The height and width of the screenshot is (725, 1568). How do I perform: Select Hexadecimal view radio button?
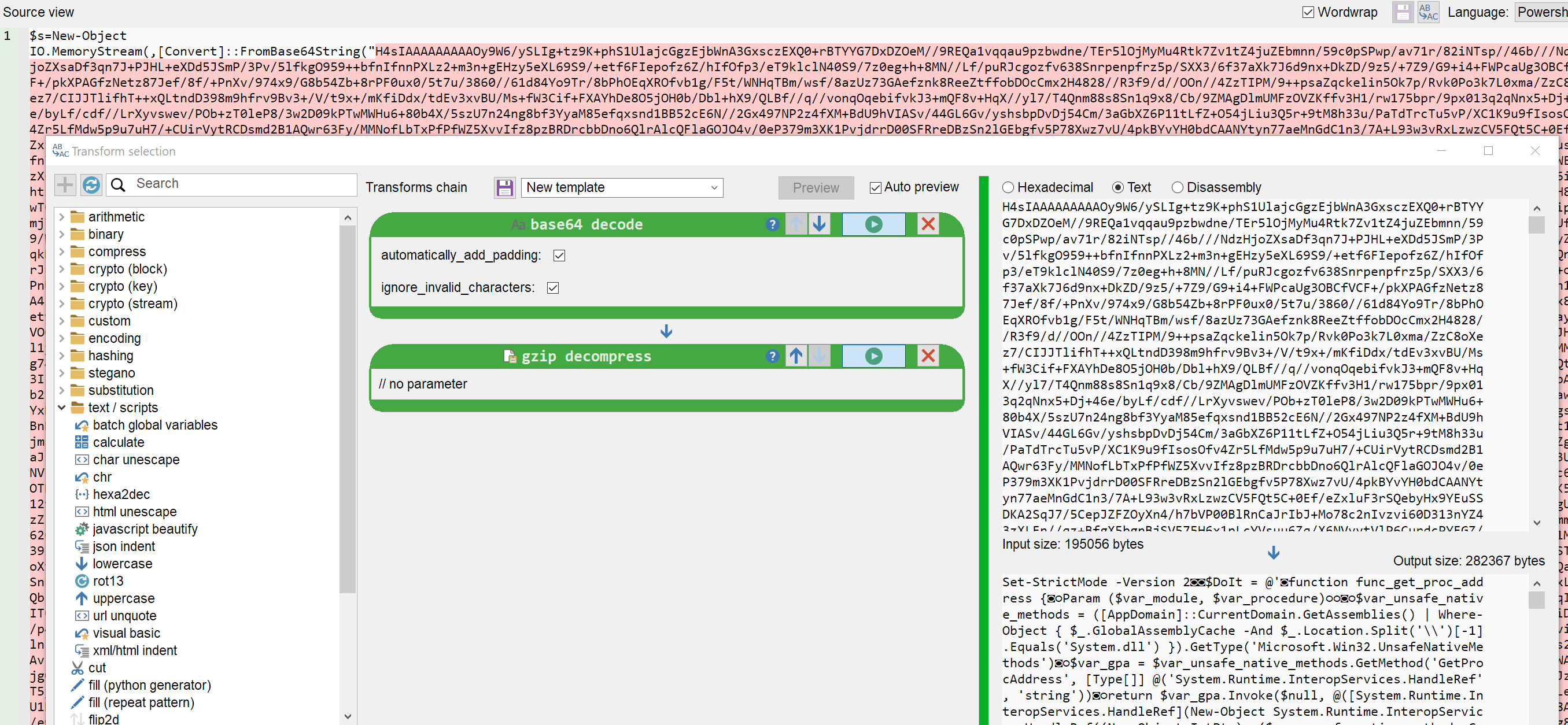(x=1008, y=187)
